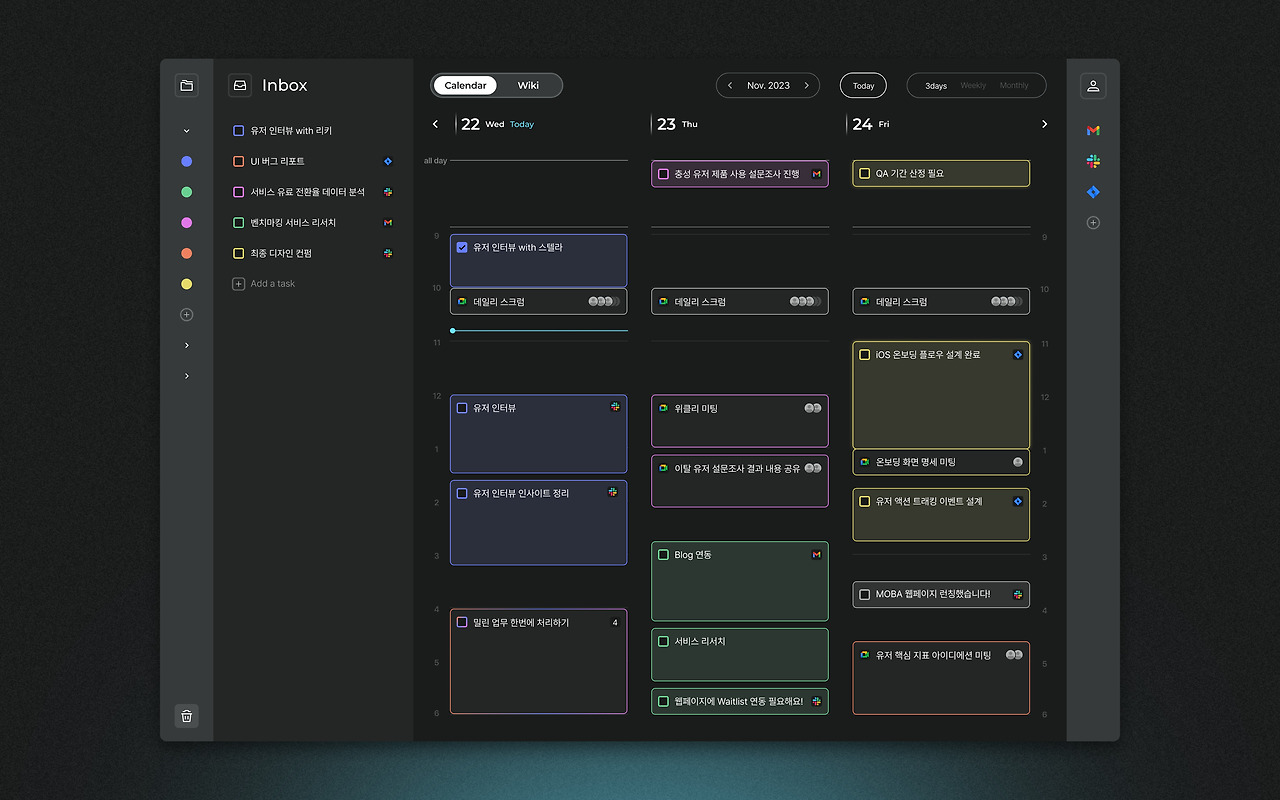Switch to the Wiki tab
This screenshot has width=1280, height=800.
(528, 86)
